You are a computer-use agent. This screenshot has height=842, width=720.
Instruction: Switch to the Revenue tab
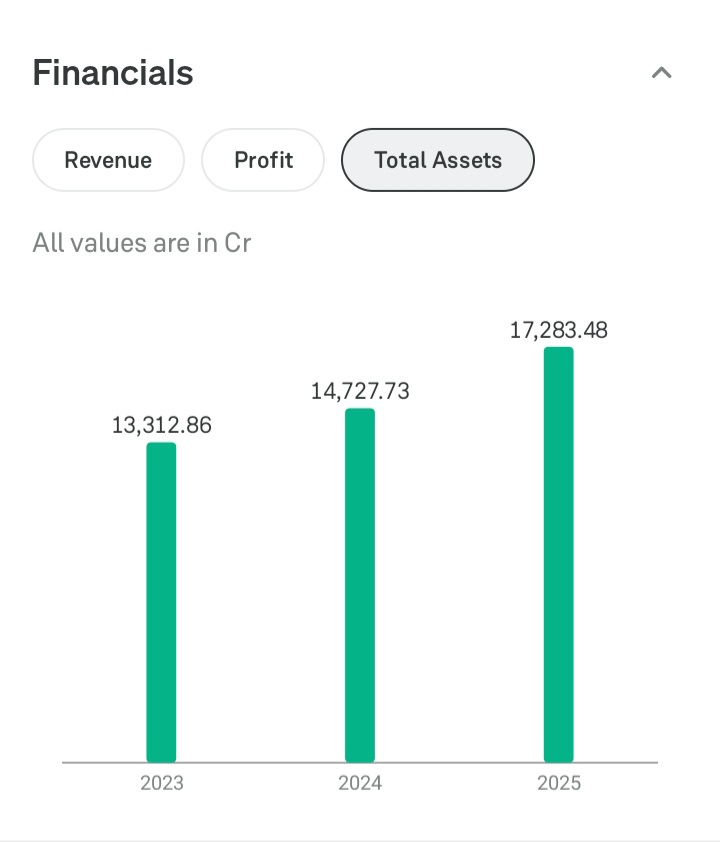coord(108,160)
